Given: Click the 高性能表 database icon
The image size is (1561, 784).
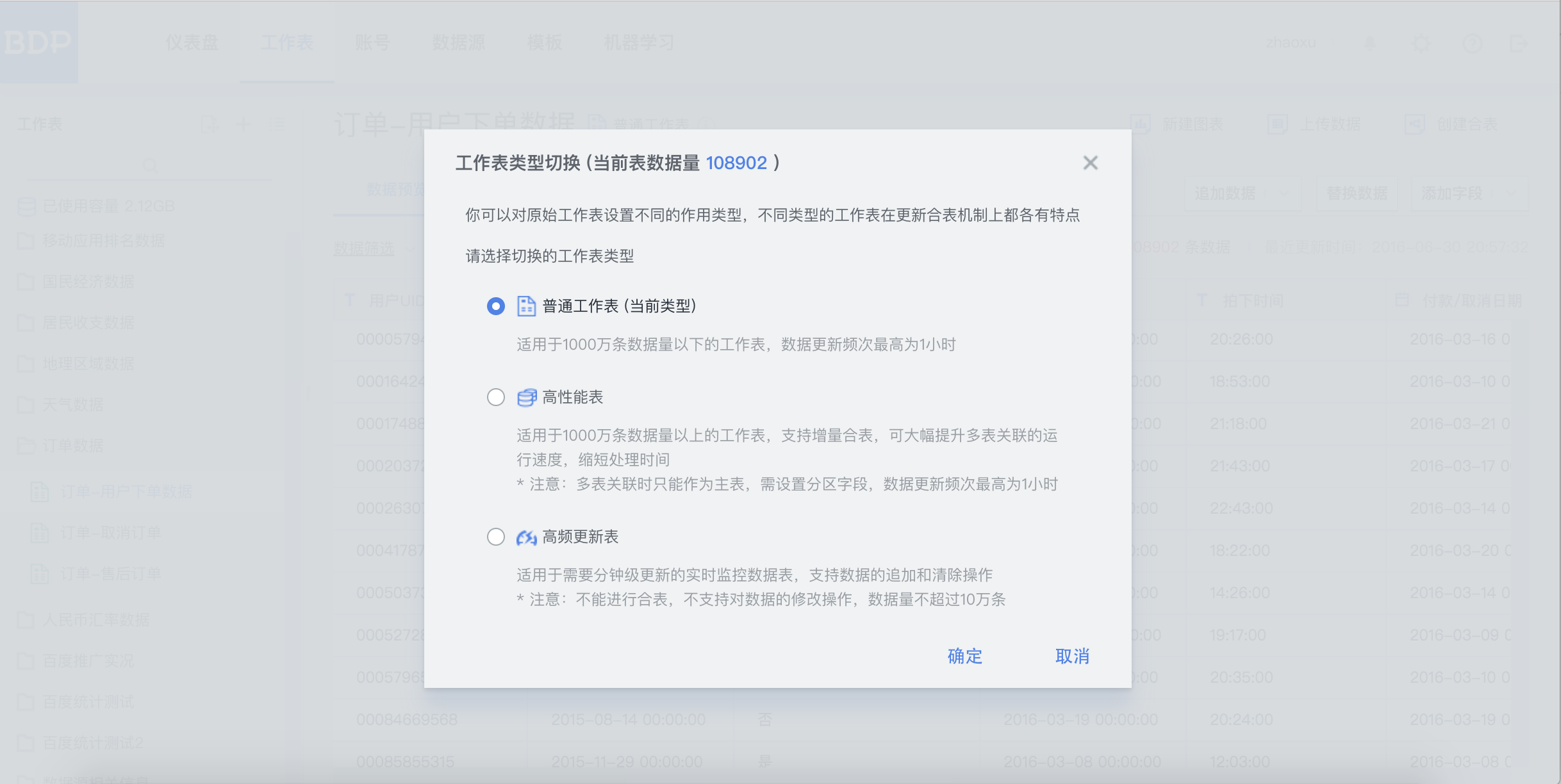Looking at the screenshot, I should 527,397.
